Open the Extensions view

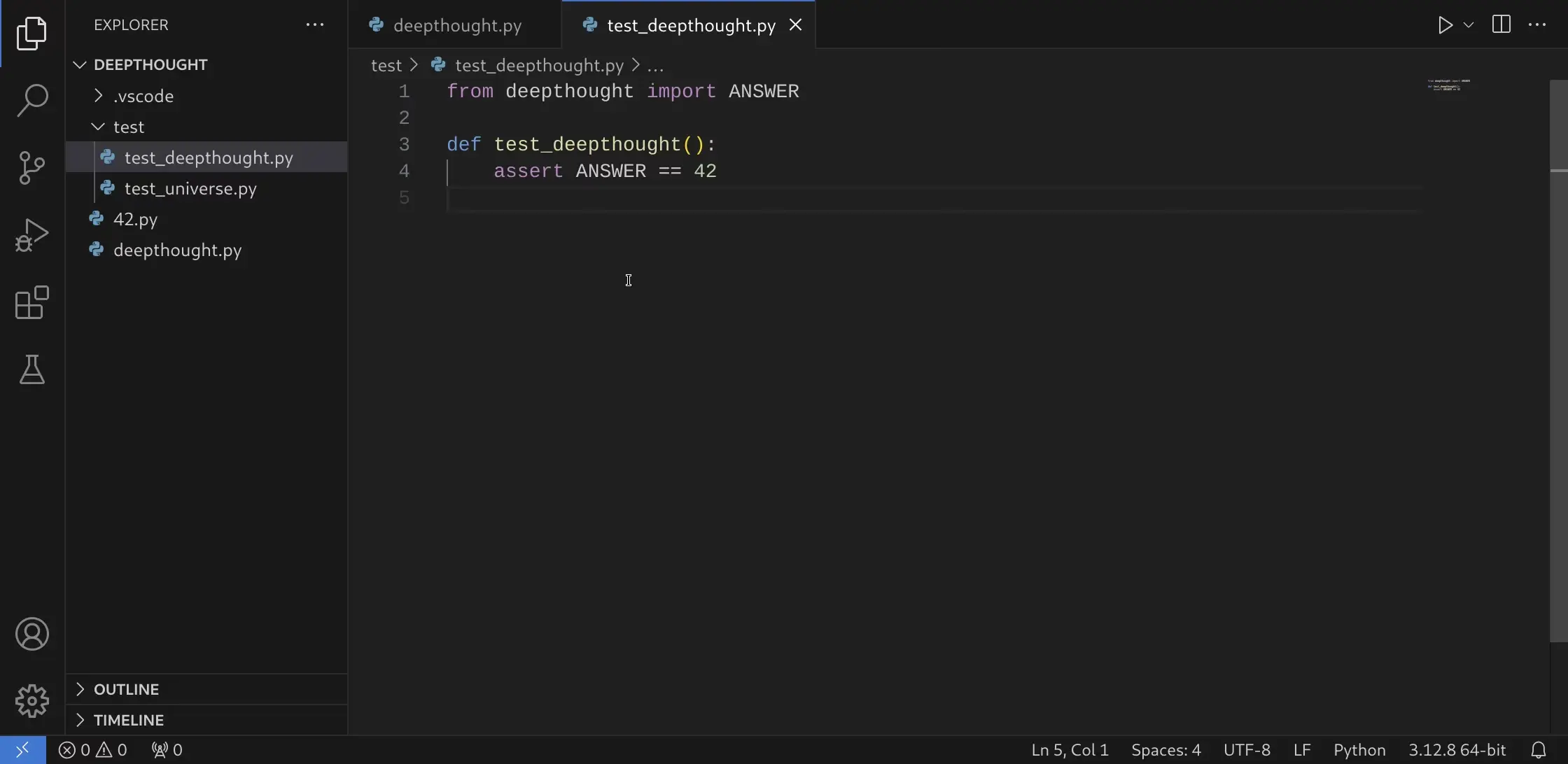[x=32, y=302]
